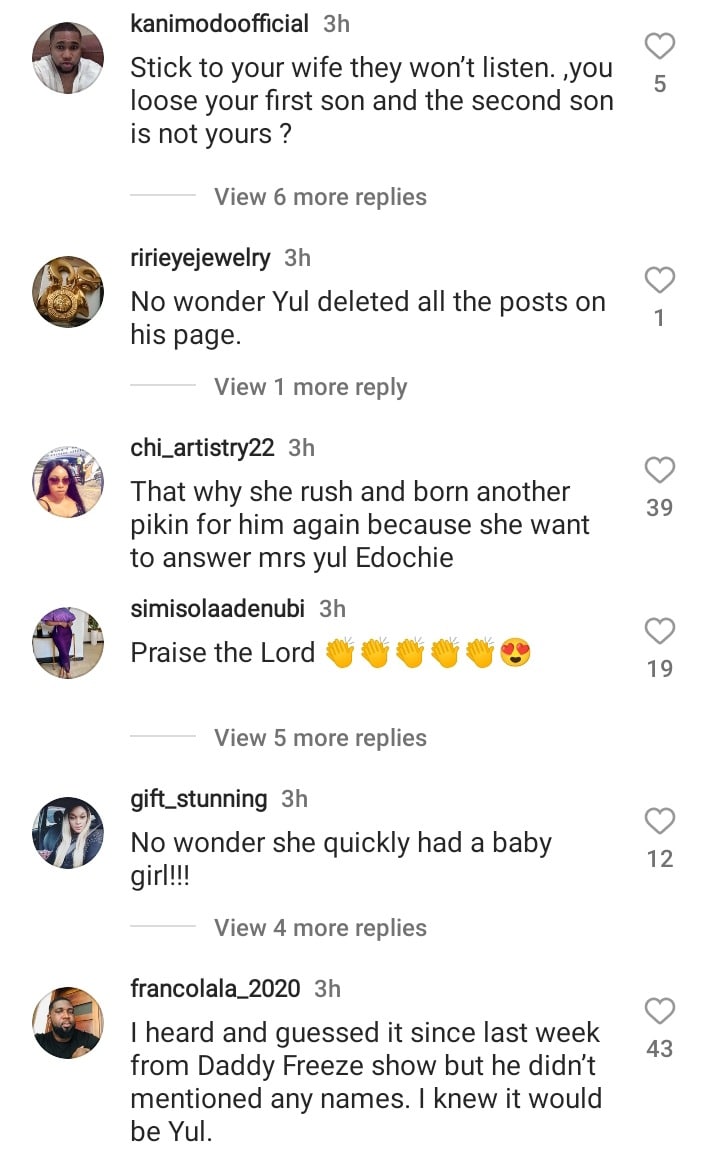Open the chi_artistry22 username link
Image resolution: width=720 pixels, height=1159 pixels.
202,448
